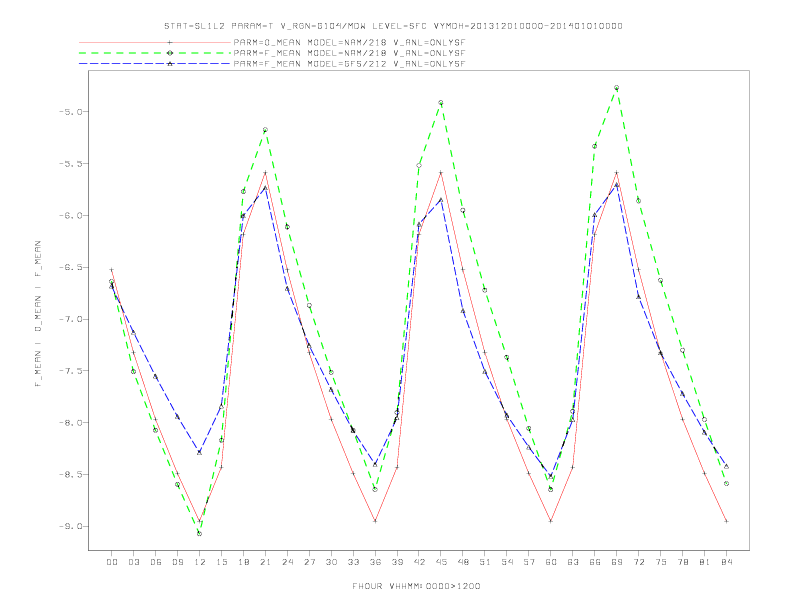
Task: Click the vertical axis label F_MEAN | O_MEAN | F_MEAN
Action: click(38, 314)
